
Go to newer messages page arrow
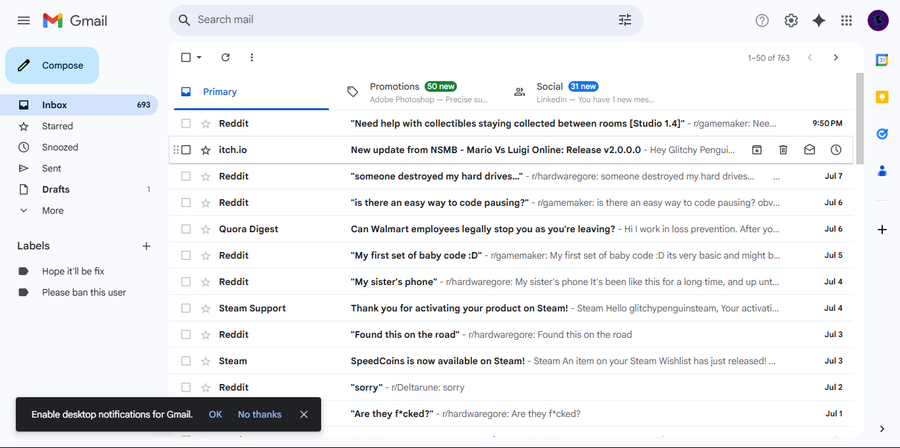click(x=810, y=57)
